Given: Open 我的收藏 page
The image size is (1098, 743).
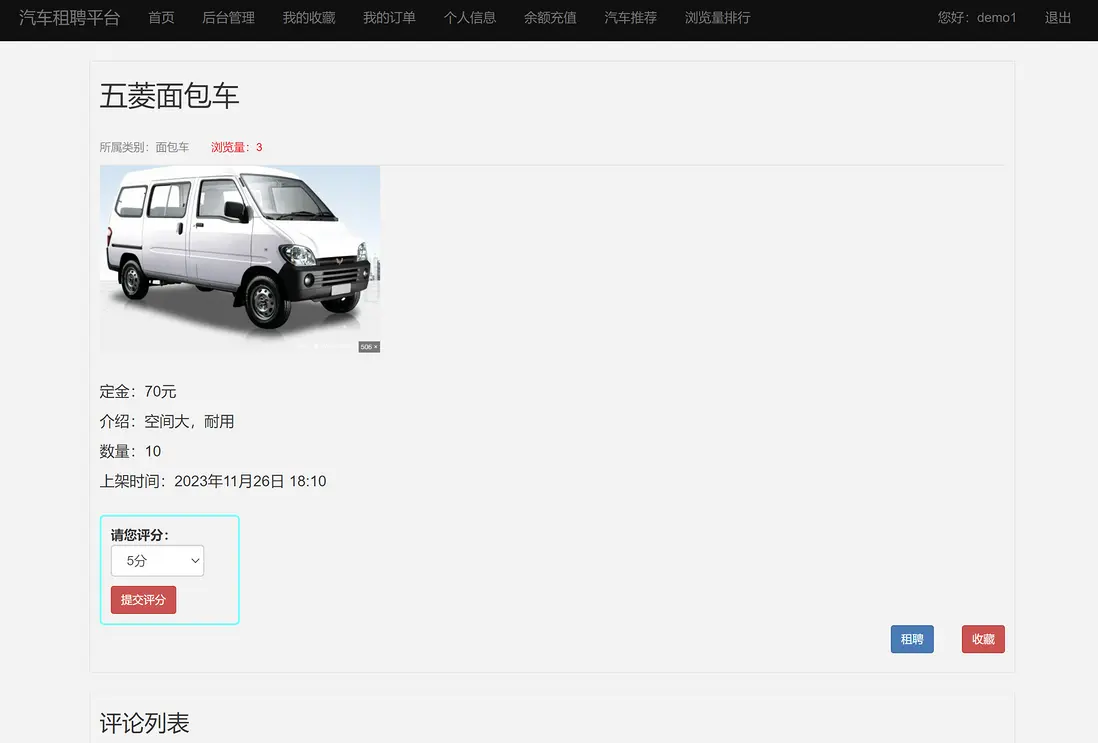Looking at the screenshot, I should (x=309, y=18).
